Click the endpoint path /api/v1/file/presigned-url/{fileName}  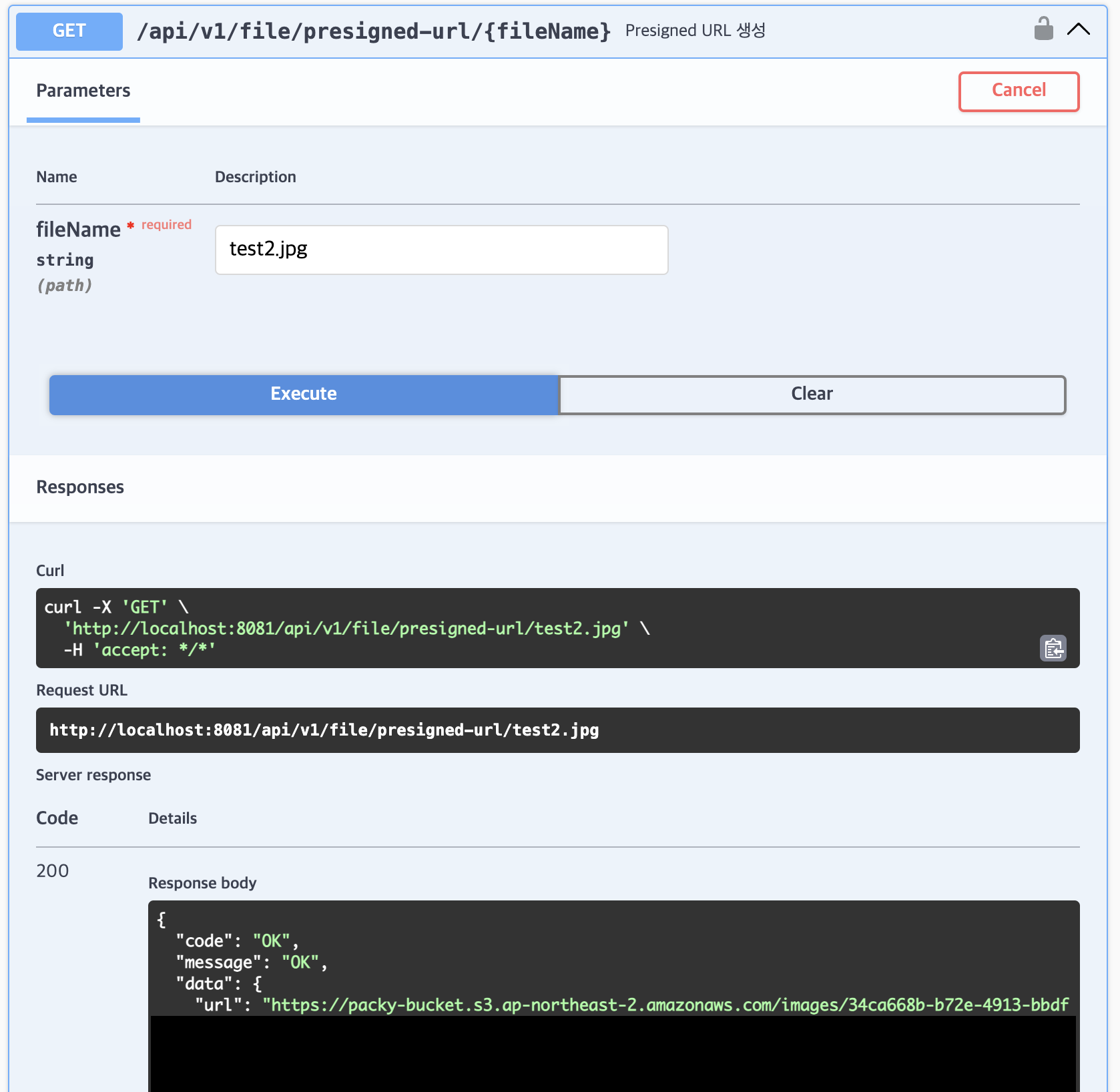[373, 31]
